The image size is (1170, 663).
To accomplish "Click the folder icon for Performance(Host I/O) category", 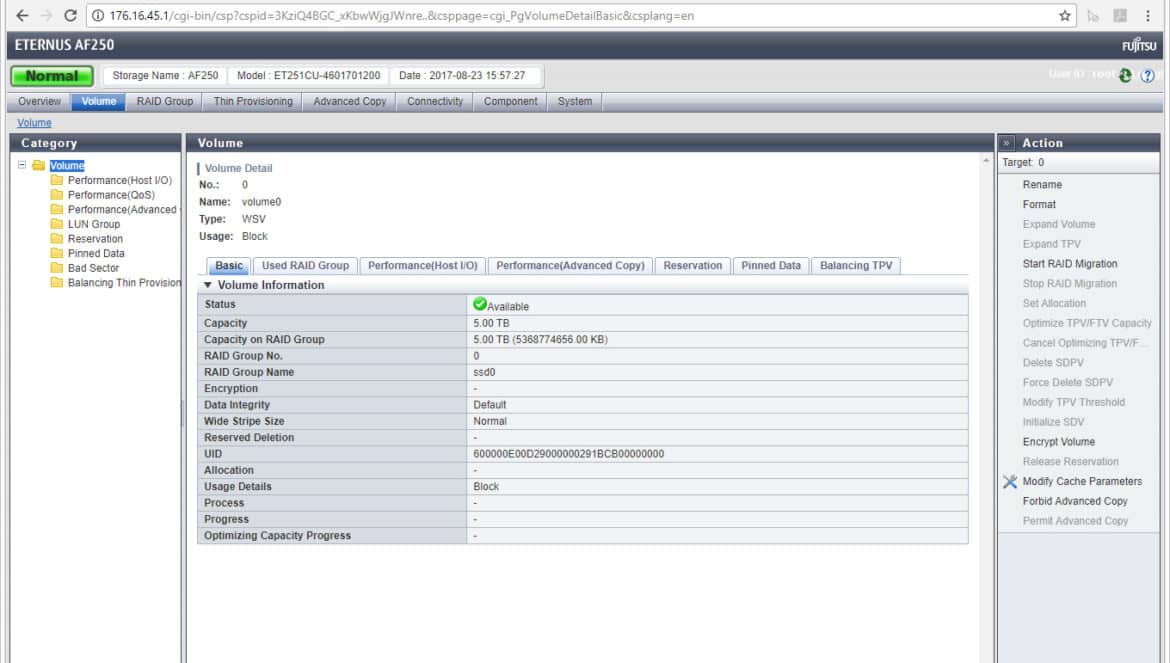I will coord(57,180).
